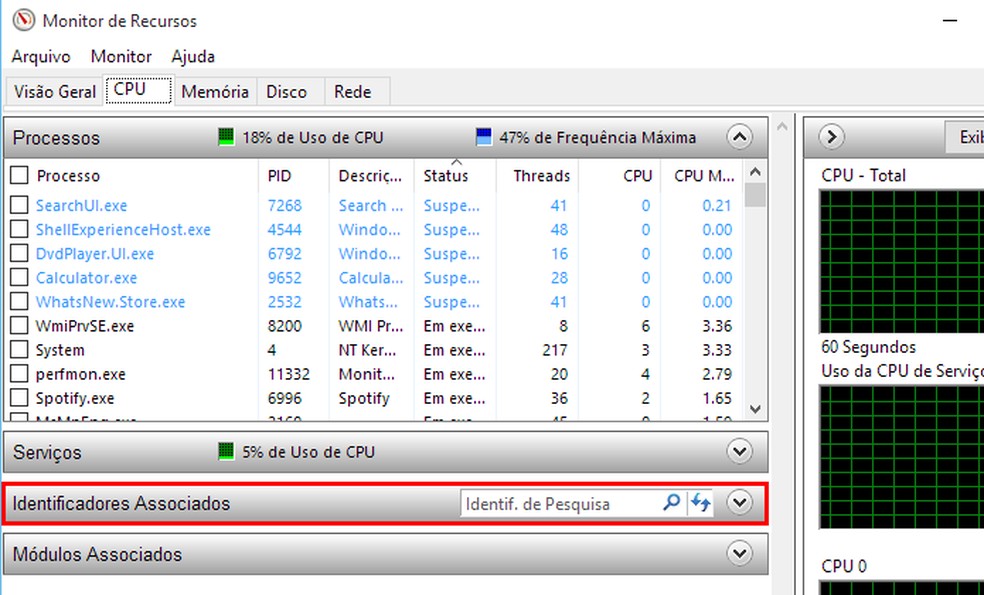Sort by the Threads column header
The width and height of the screenshot is (984, 595).
coord(541,176)
